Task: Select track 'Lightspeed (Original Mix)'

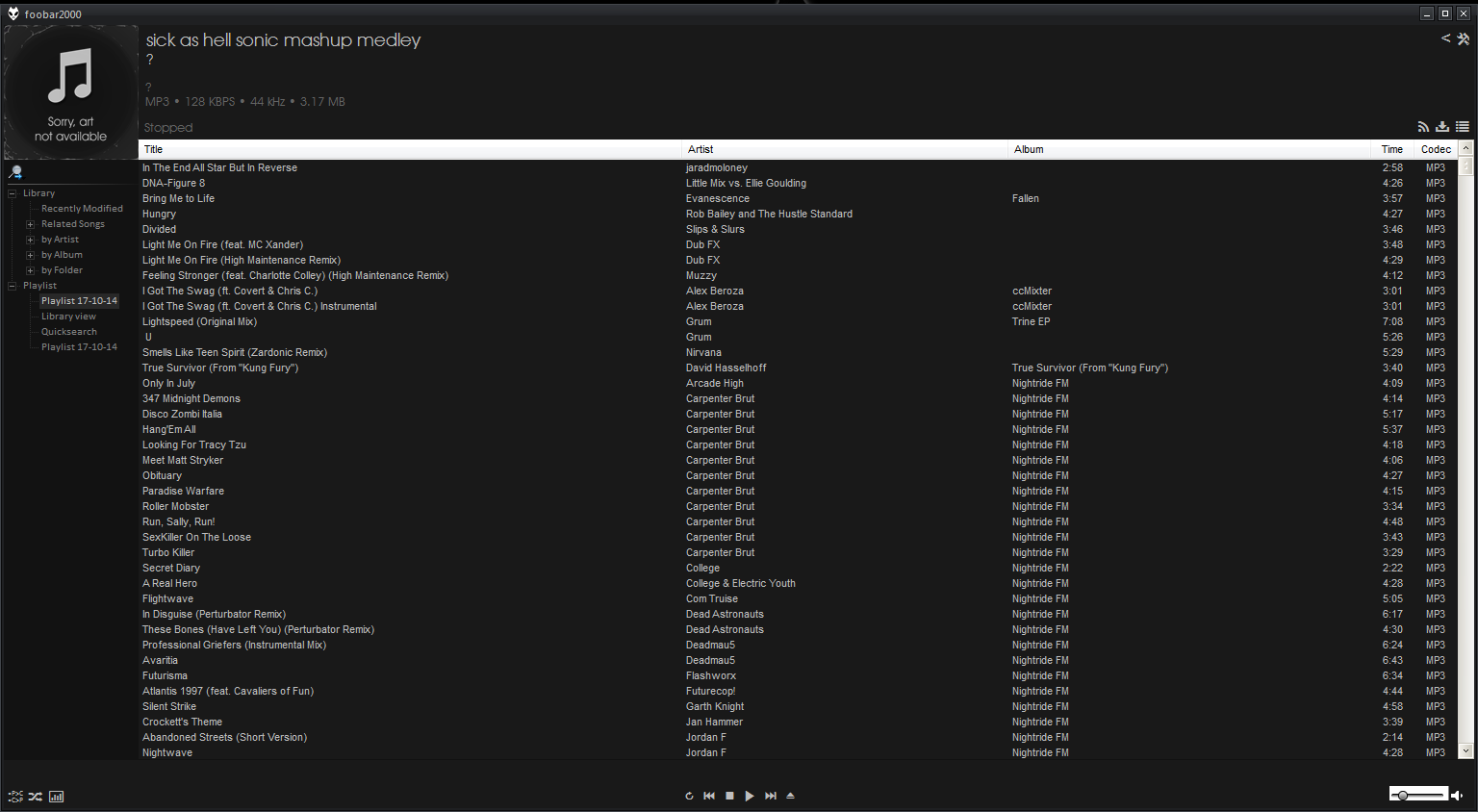Action: [199, 321]
